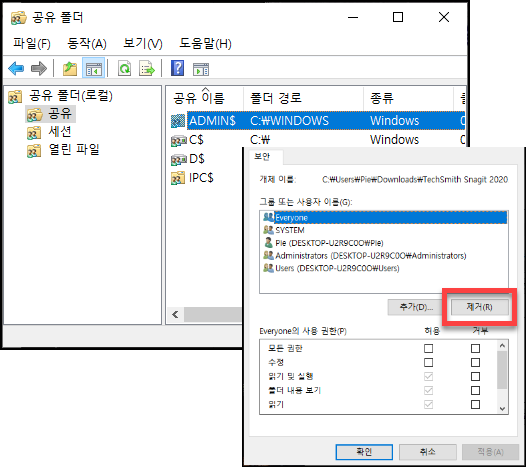Click the 적용(A) button
The height and width of the screenshot is (467, 526).
click(x=490, y=452)
